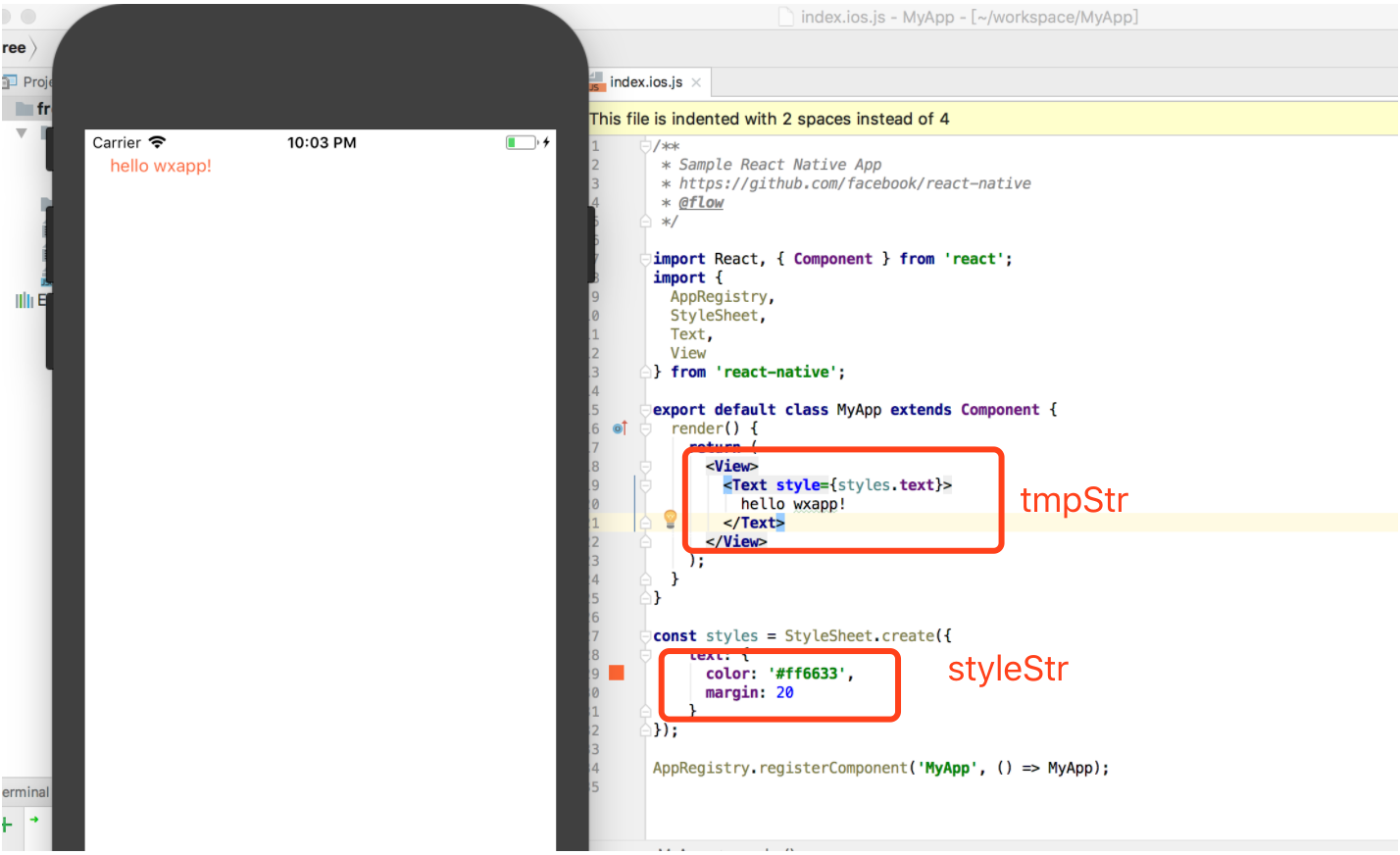This screenshot has width=1400, height=855.
Task: Collapse the <Text style> tag fold
Action: click(x=645, y=485)
